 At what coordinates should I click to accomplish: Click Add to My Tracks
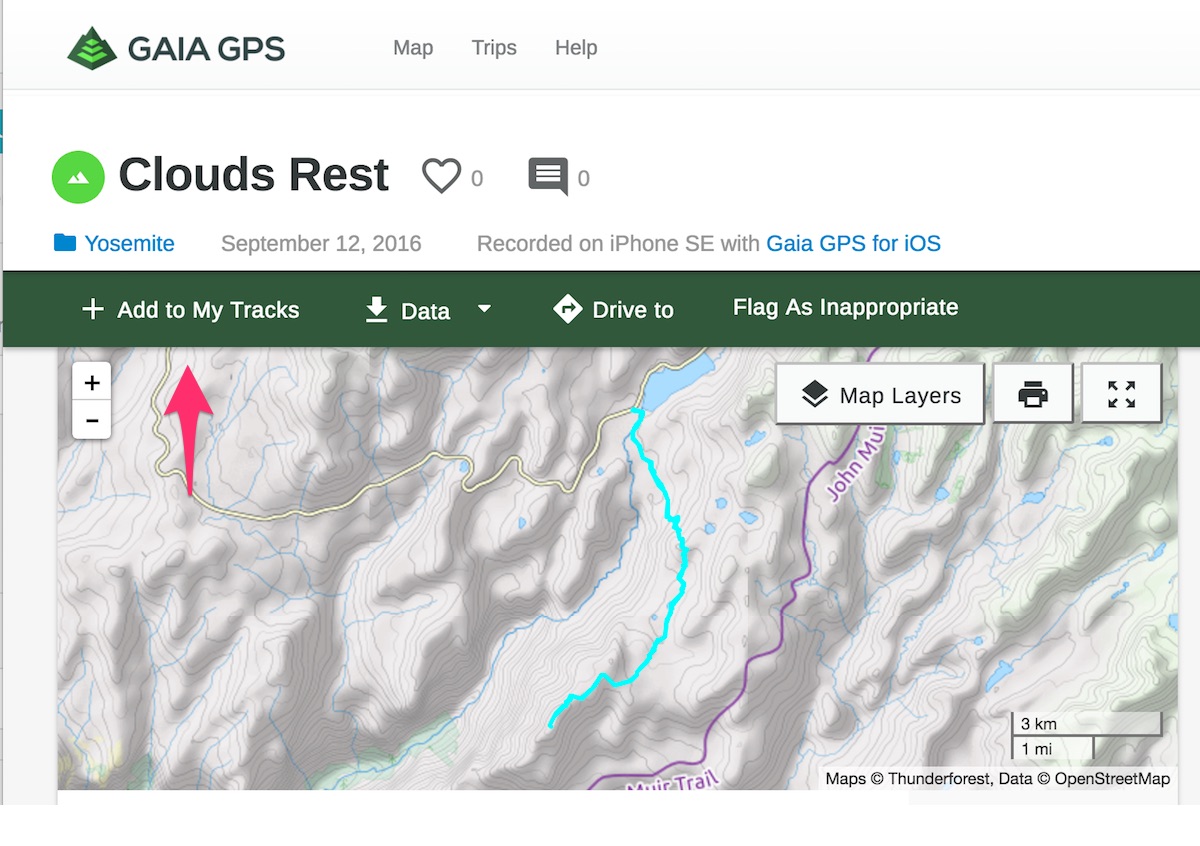point(190,310)
